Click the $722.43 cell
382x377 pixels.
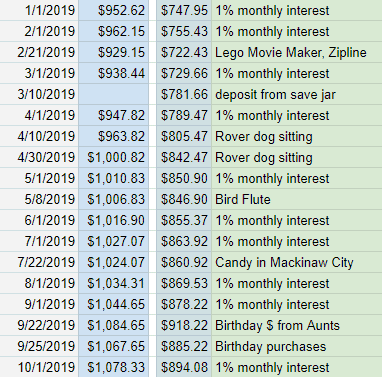click(x=184, y=52)
